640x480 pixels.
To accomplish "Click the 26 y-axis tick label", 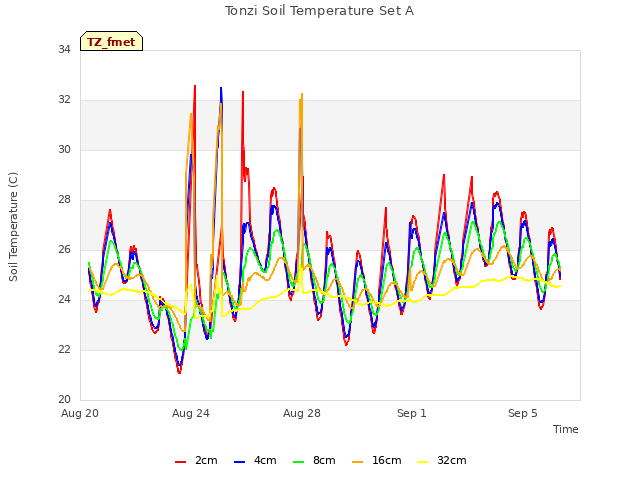I will 64,250.
